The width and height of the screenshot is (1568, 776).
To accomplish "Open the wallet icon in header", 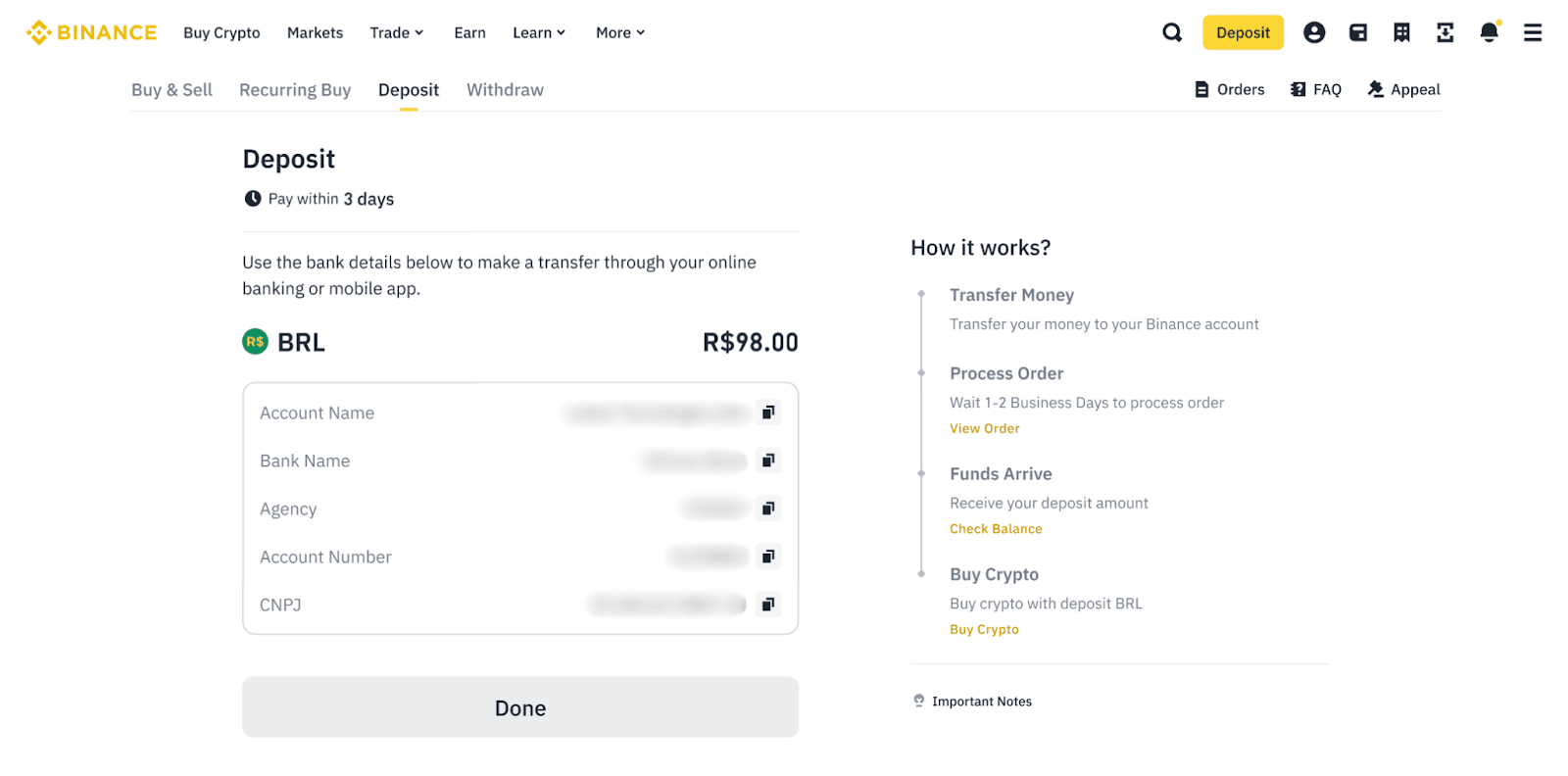I will [1358, 33].
